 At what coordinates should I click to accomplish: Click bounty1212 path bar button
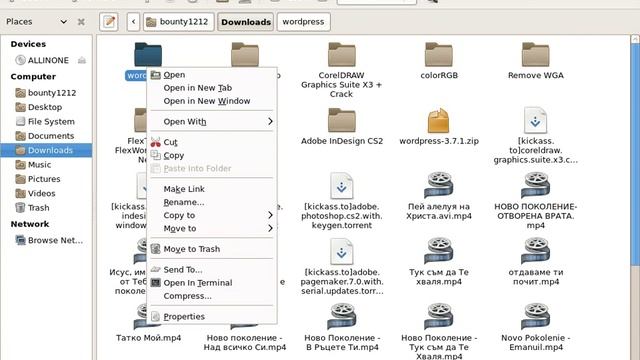point(178,22)
